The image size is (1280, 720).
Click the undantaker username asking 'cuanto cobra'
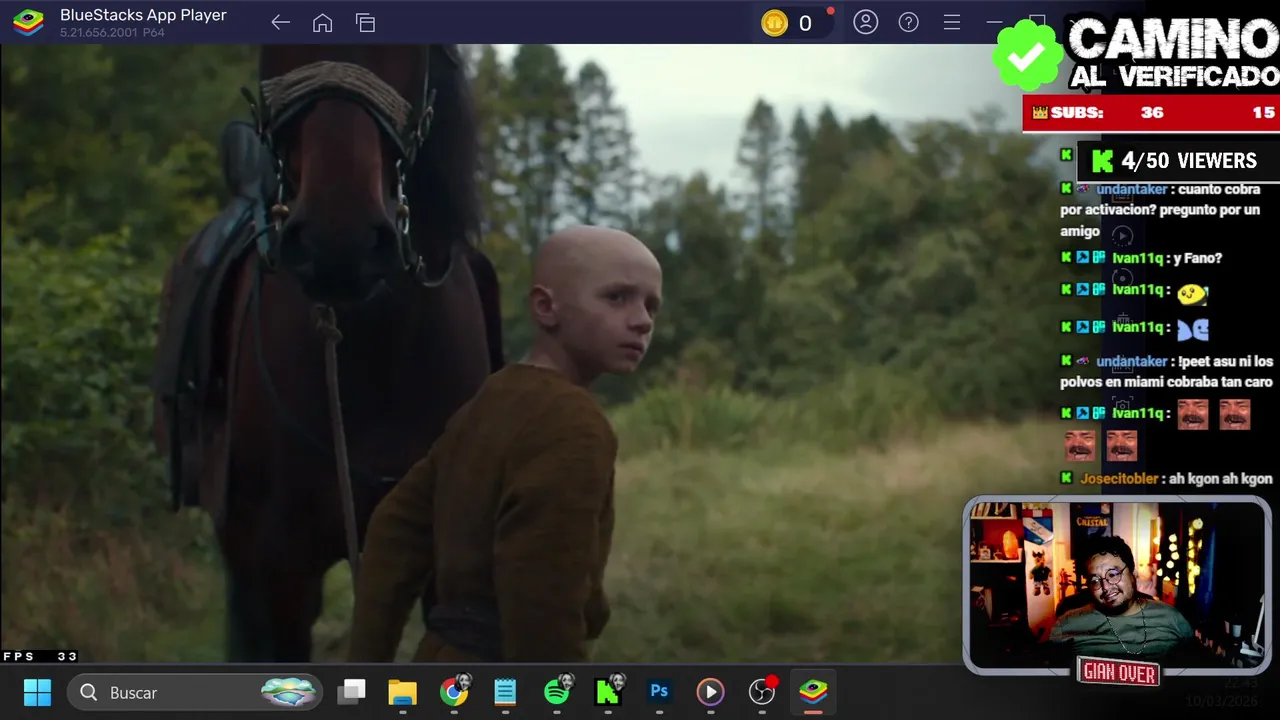1131,189
